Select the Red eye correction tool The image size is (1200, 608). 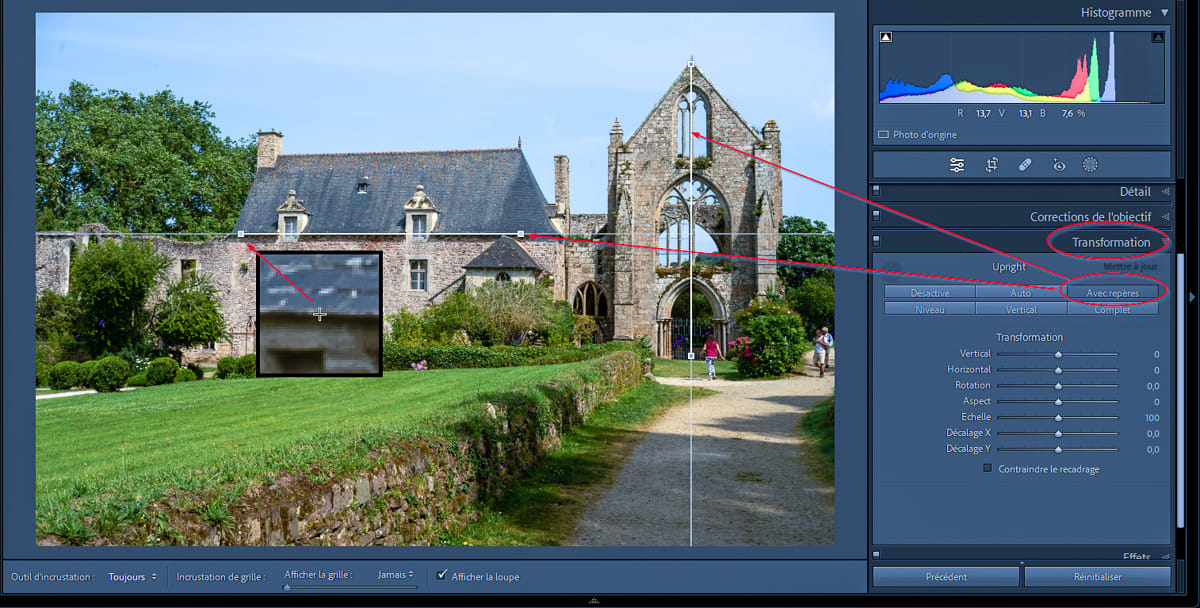click(1058, 165)
